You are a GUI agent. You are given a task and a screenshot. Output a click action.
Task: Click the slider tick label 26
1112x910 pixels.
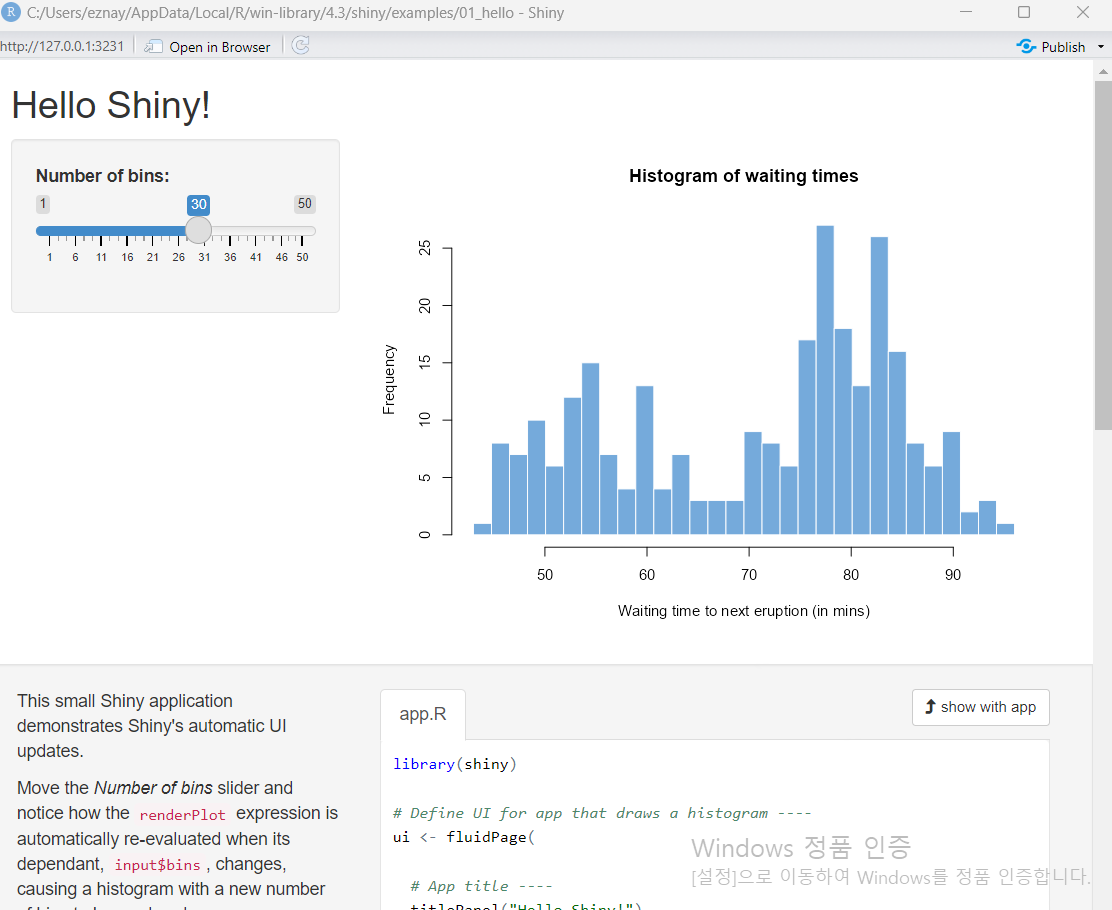click(179, 257)
